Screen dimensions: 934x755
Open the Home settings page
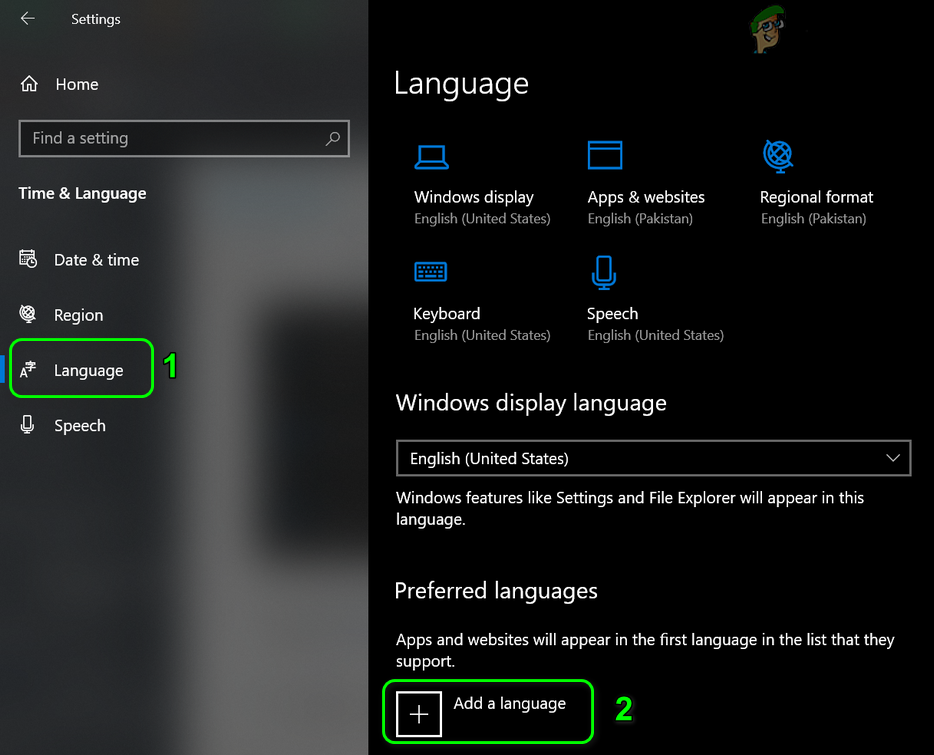click(x=77, y=84)
